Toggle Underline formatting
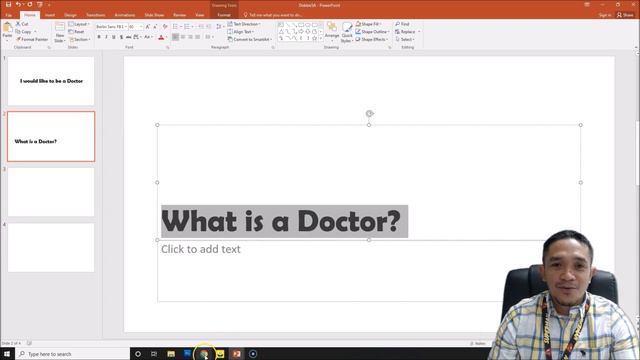 pyautogui.click(x=113, y=37)
